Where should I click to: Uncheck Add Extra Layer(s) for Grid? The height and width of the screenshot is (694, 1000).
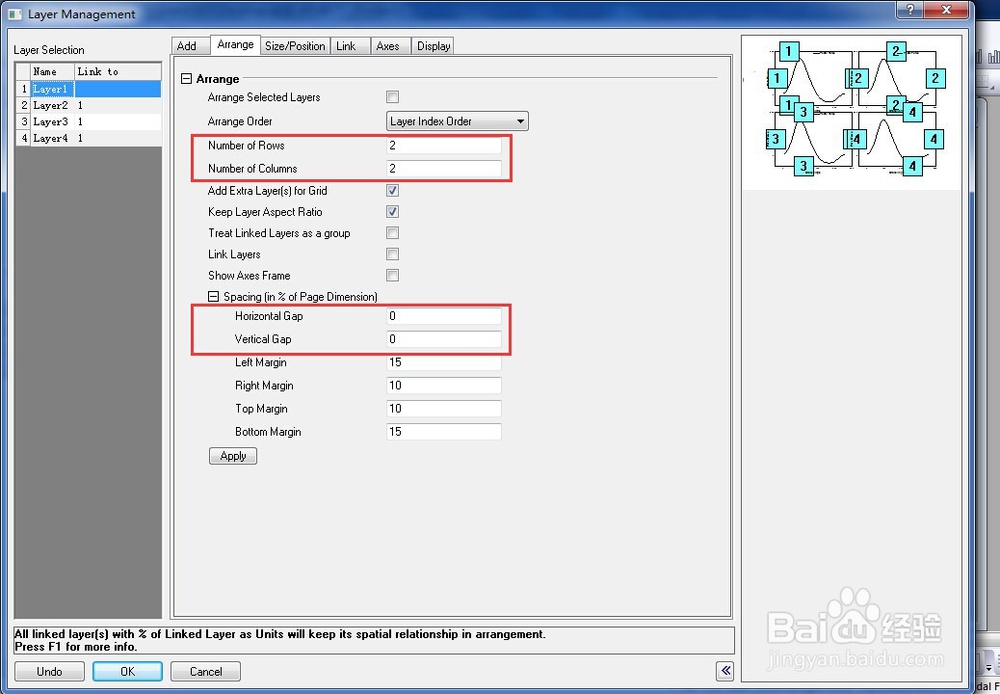pos(392,190)
